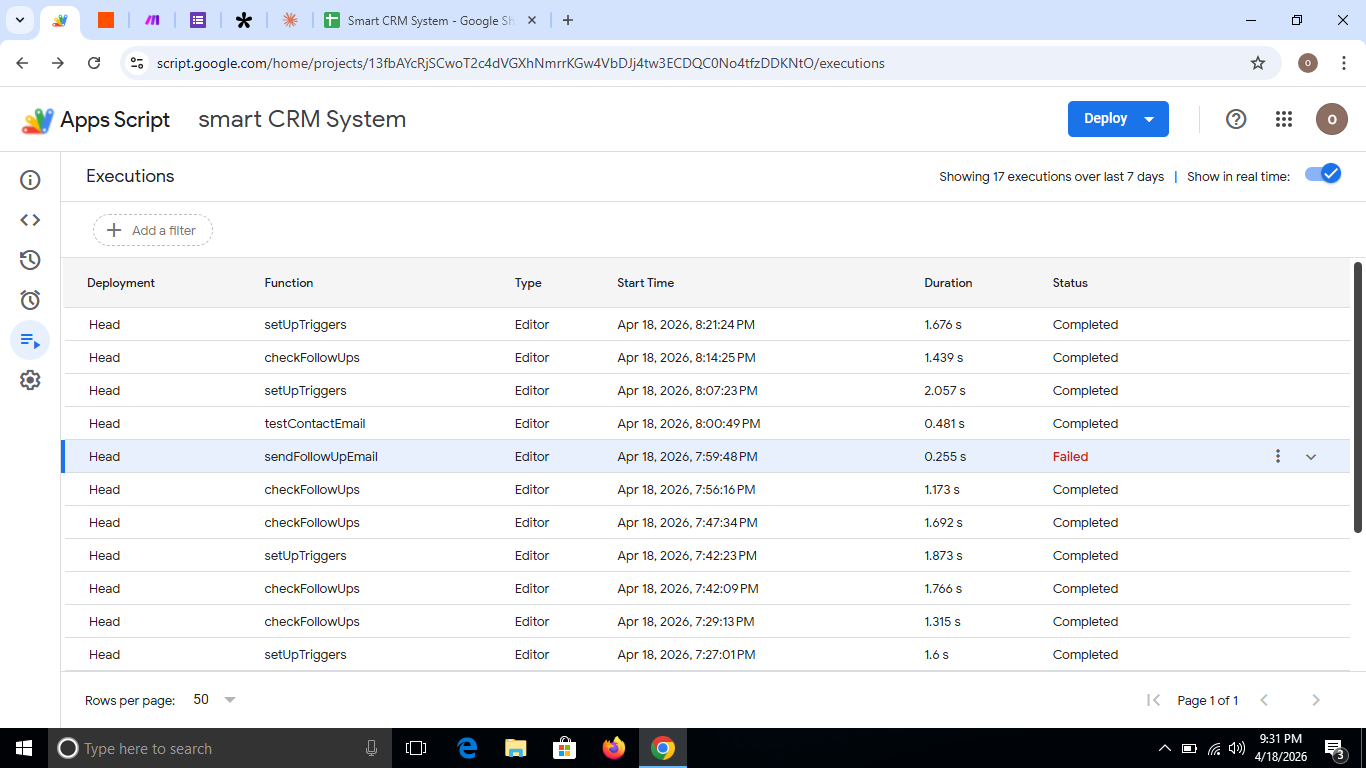Open Project Settings gear icon
Viewport: 1366px width, 768px height.
pos(30,380)
